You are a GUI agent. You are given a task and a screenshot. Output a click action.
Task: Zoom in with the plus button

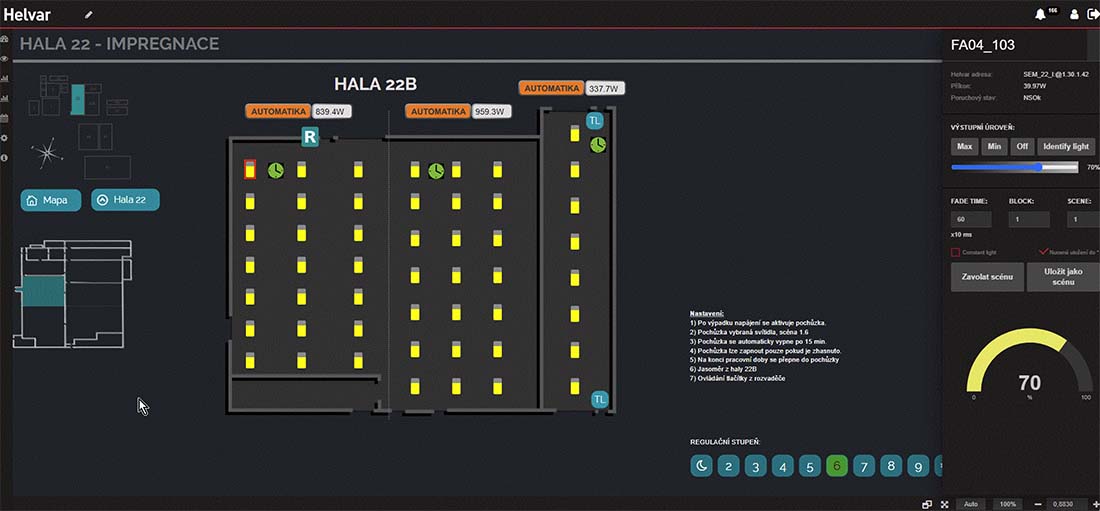(1096, 504)
